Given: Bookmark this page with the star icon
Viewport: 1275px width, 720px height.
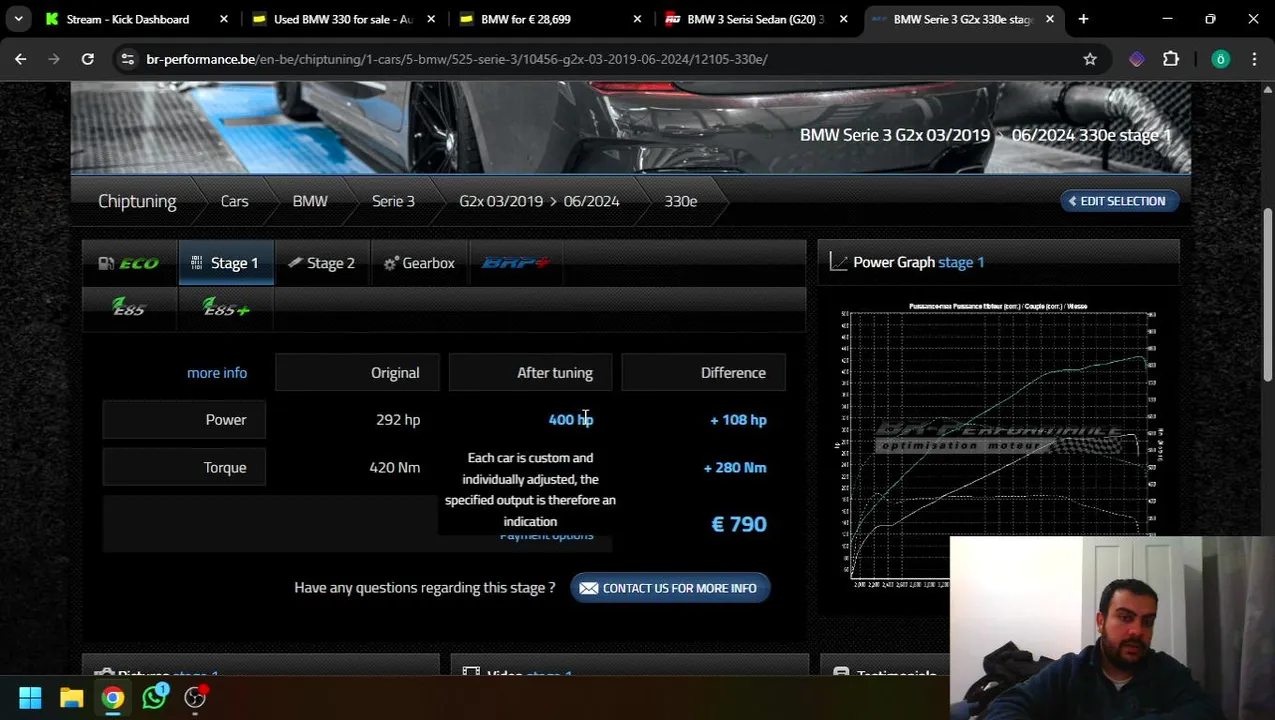Looking at the screenshot, I should [x=1090, y=59].
